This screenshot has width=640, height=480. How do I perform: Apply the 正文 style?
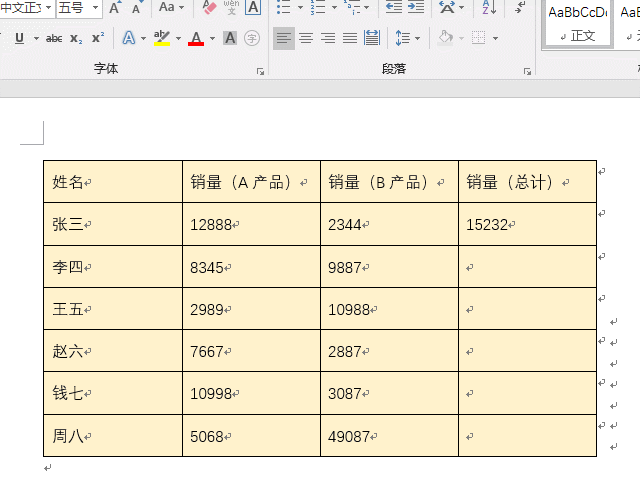(x=578, y=24)
